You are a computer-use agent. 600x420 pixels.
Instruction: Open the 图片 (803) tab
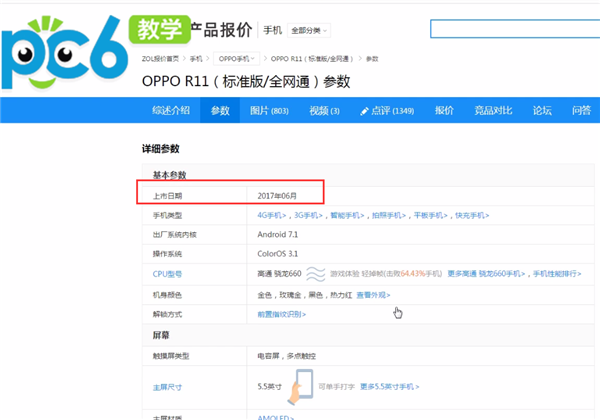point(269,111)
